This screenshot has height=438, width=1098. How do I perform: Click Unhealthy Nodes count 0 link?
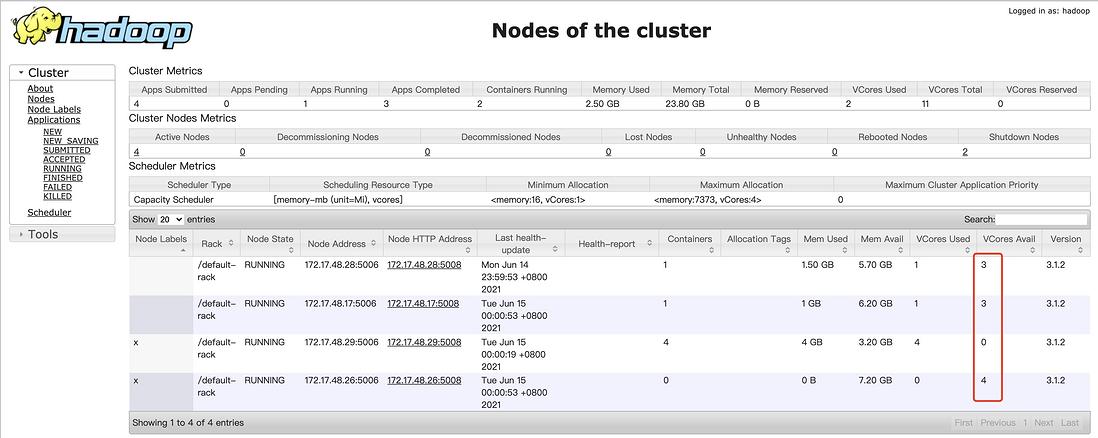(702, 151)
